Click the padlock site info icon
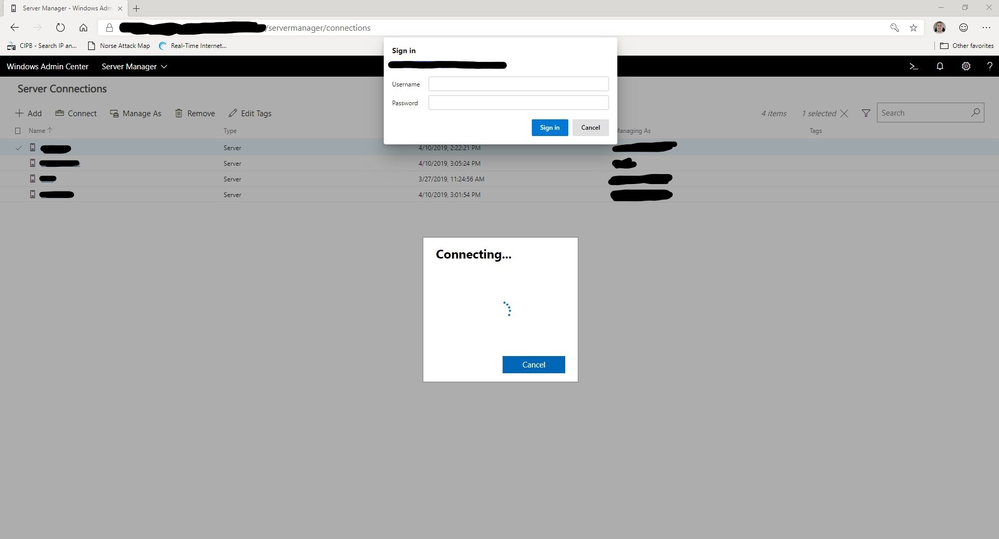999x539 pixels. [x=109, y=27]
